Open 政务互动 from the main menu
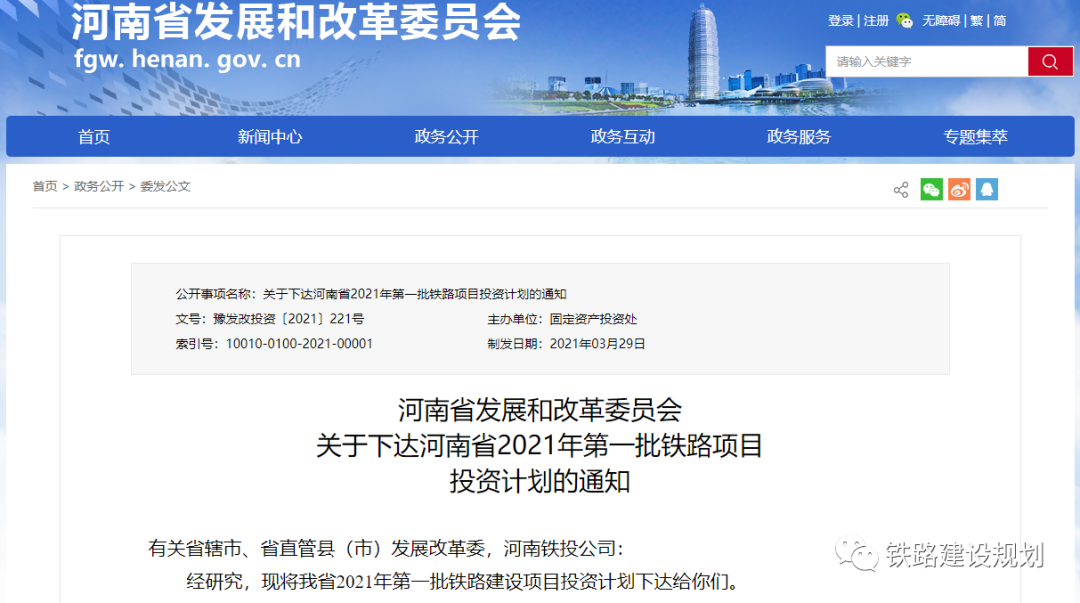The image size is (1080, 603). [623, 137]
